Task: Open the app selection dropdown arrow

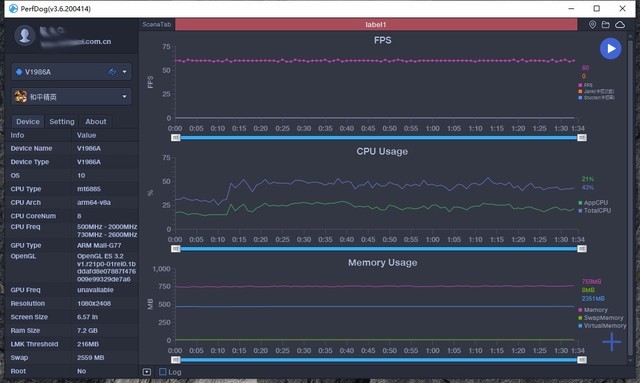Action: tap(124, 97)
